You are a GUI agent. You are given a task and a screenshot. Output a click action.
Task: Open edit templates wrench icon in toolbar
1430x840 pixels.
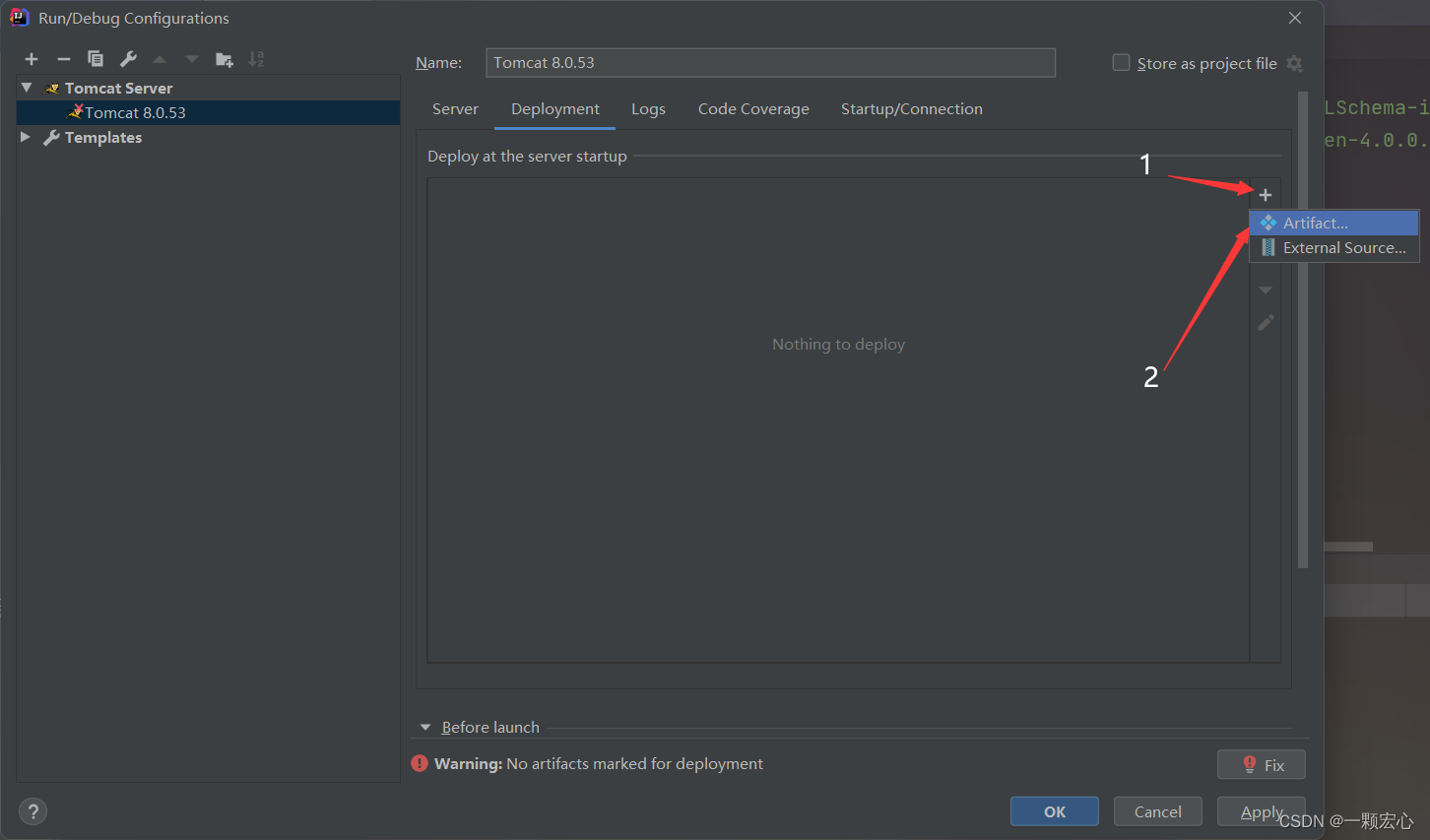coord(128,59)
